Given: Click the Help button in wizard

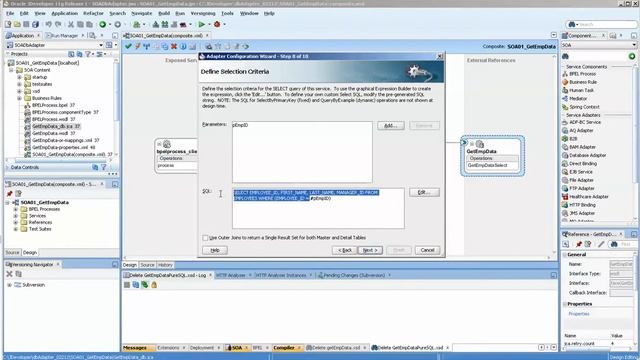Looking at the screenshot, I should pos(215,250).
